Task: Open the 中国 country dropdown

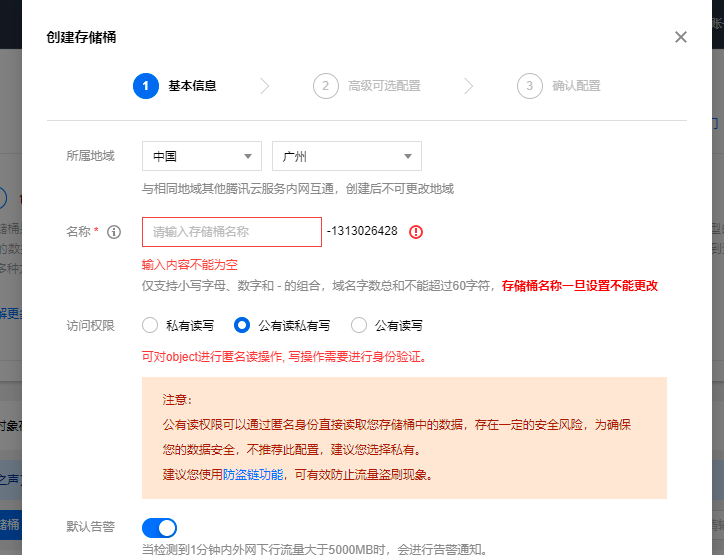Action: click(202, 156)
